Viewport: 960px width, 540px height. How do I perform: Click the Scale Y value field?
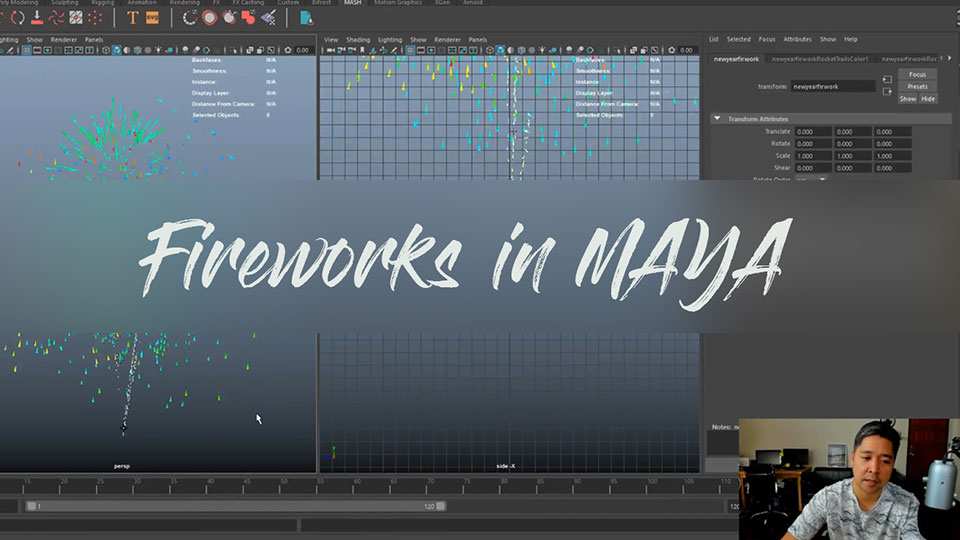853,156
